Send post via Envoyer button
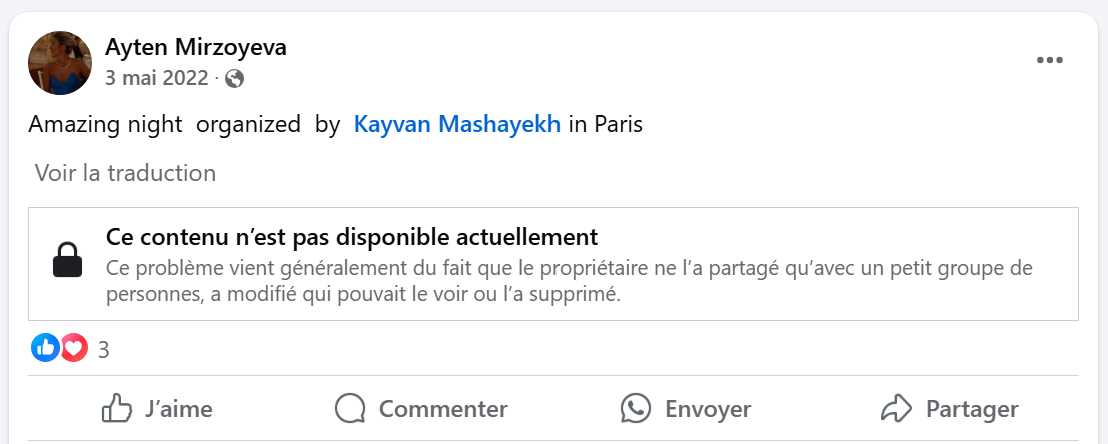The width and height of the screenshot is (1108, 444). (685, 409)
